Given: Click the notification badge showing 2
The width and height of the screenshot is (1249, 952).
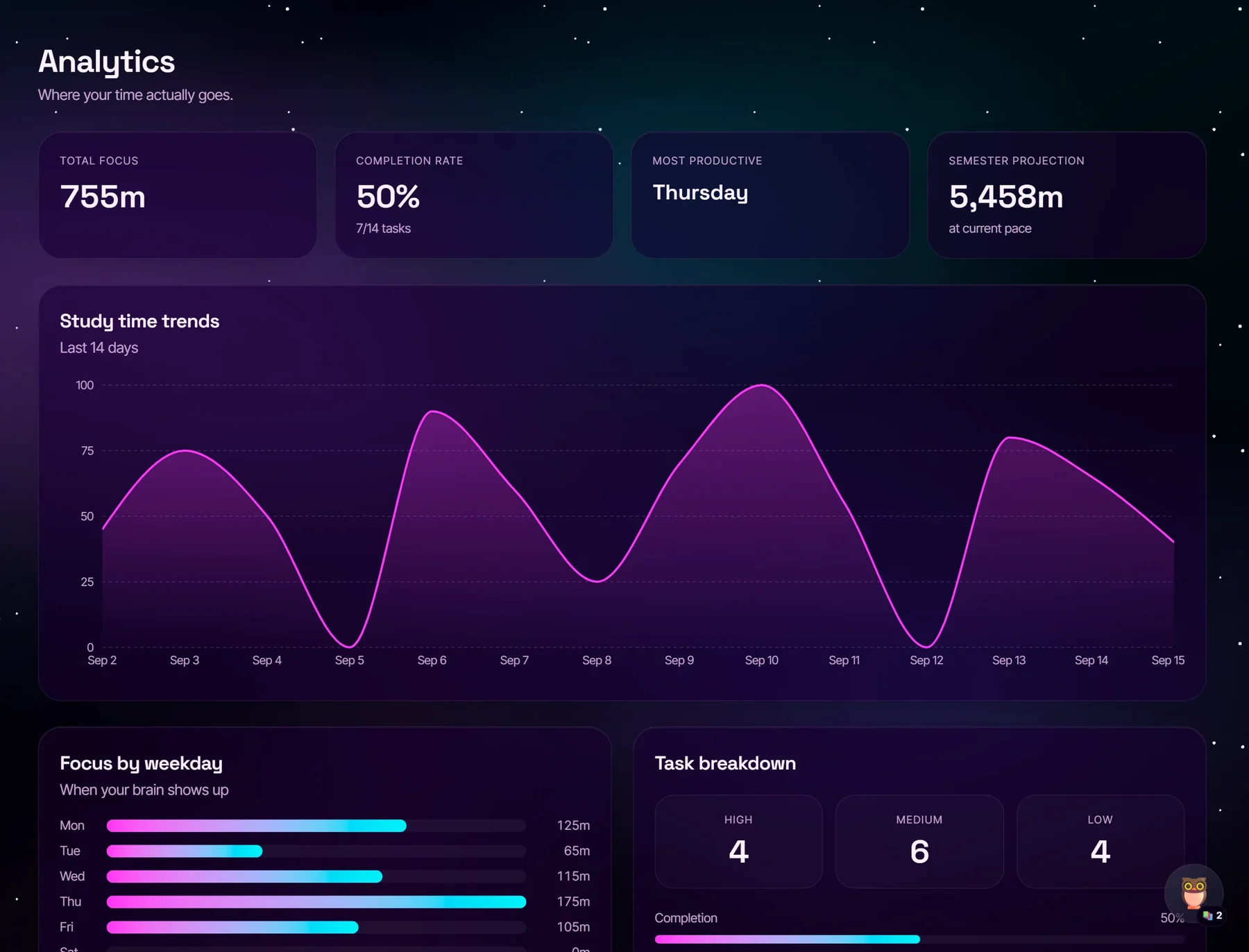Looking at the screenshot, I should [x=1214, y=916].
